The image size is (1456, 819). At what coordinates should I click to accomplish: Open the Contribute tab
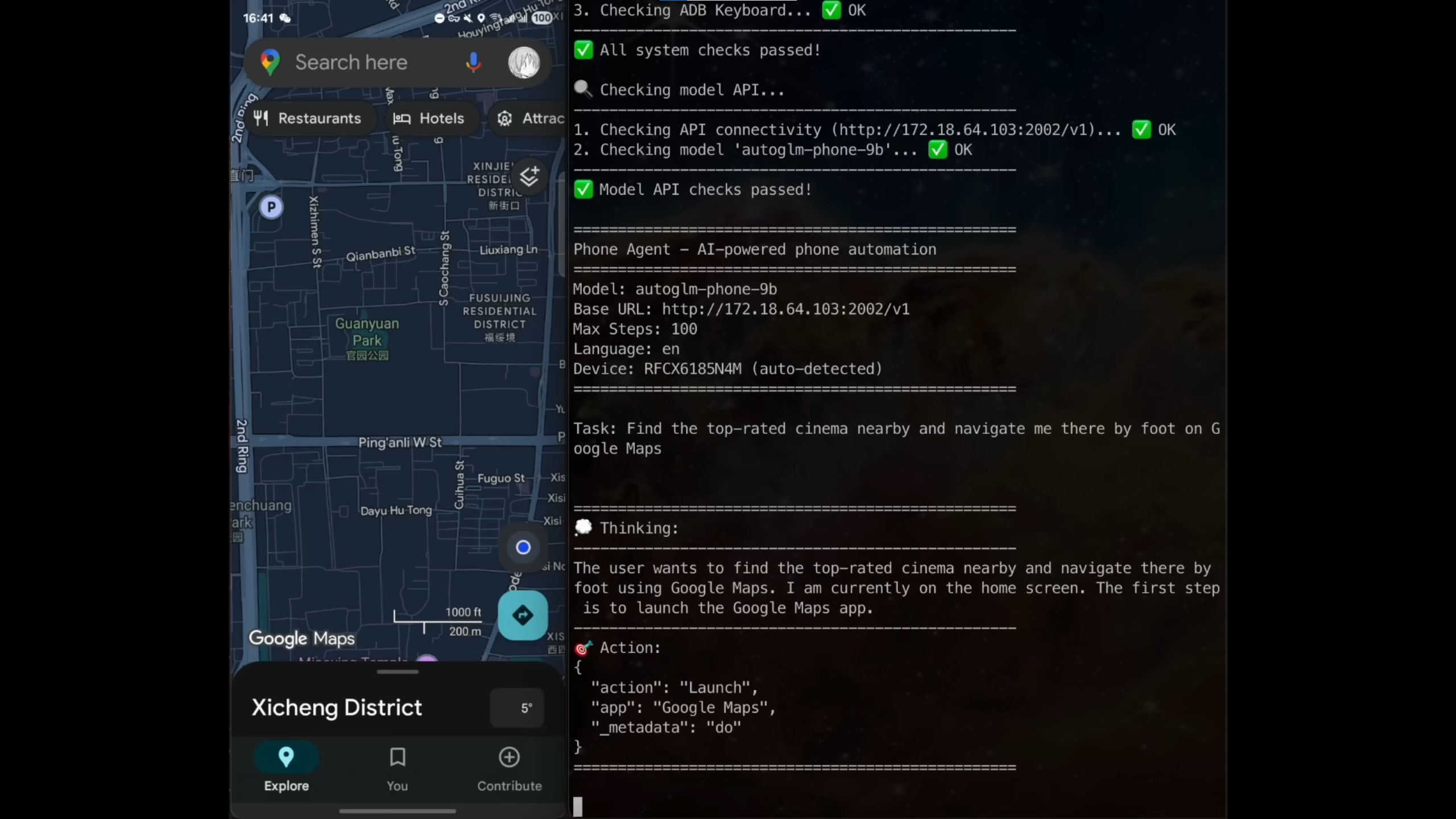pyautogui.click(x=508, y=768)
